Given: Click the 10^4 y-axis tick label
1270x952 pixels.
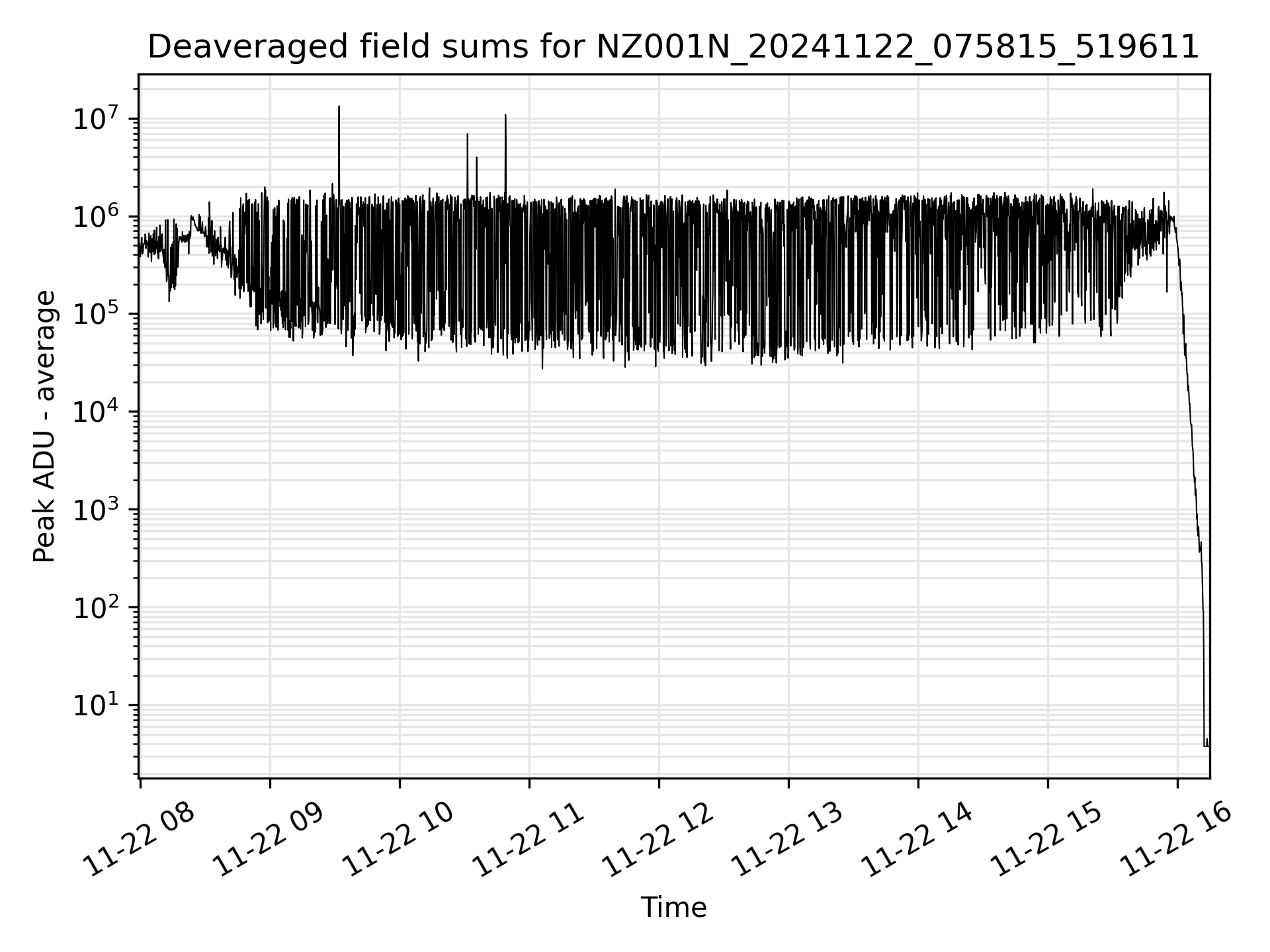Looking at the screenshot, I should pos(97,412).
